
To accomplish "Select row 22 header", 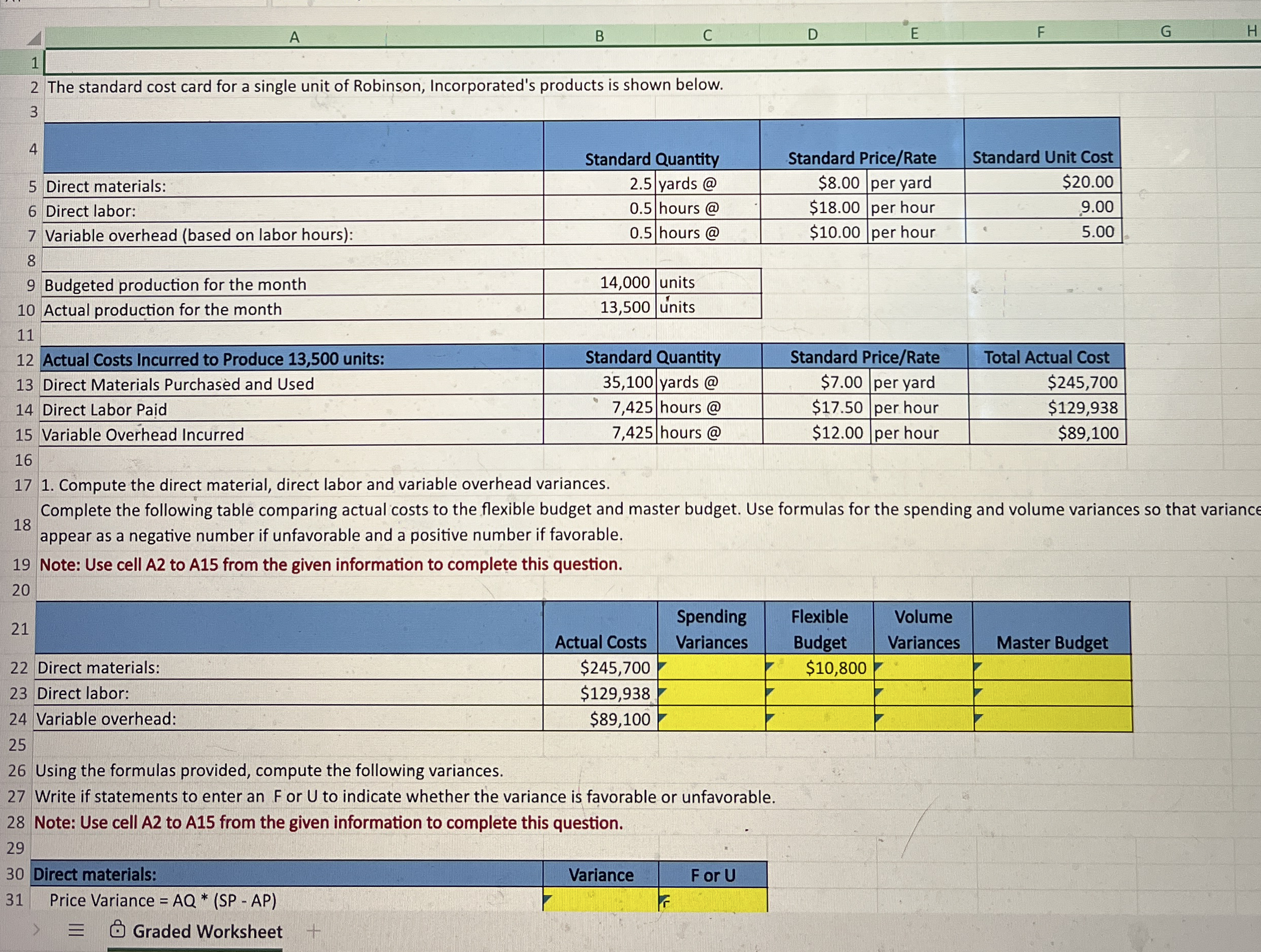I will coord(19,668).
